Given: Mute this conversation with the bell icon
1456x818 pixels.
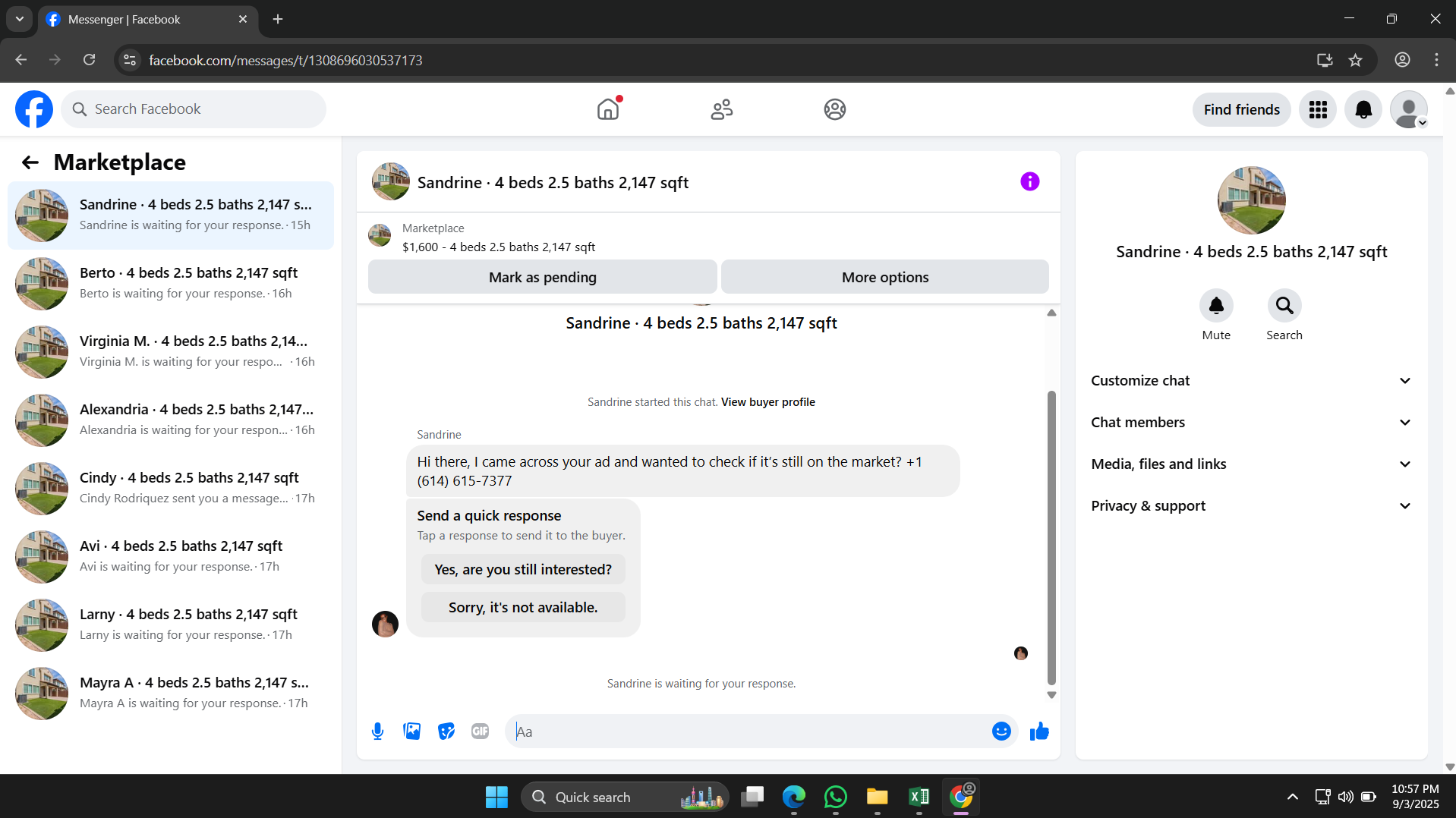Looking at the screenshot, I should (1216, 305).
